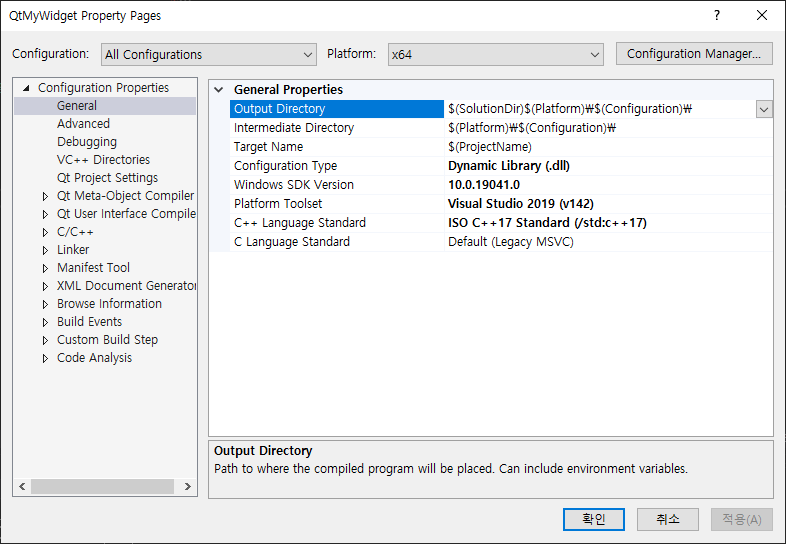This screenshot has width=786, height=544.
Task: Collapse the Configuration Properties tree node
Action: point(26,88)
